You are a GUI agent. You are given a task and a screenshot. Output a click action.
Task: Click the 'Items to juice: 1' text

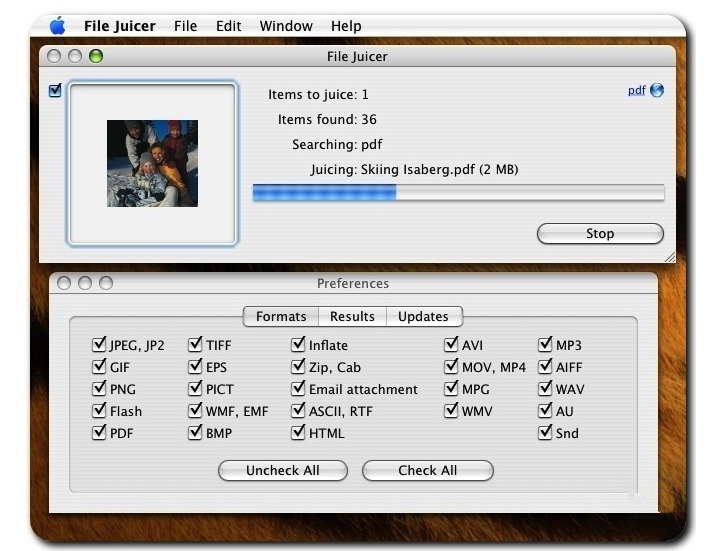318,94
